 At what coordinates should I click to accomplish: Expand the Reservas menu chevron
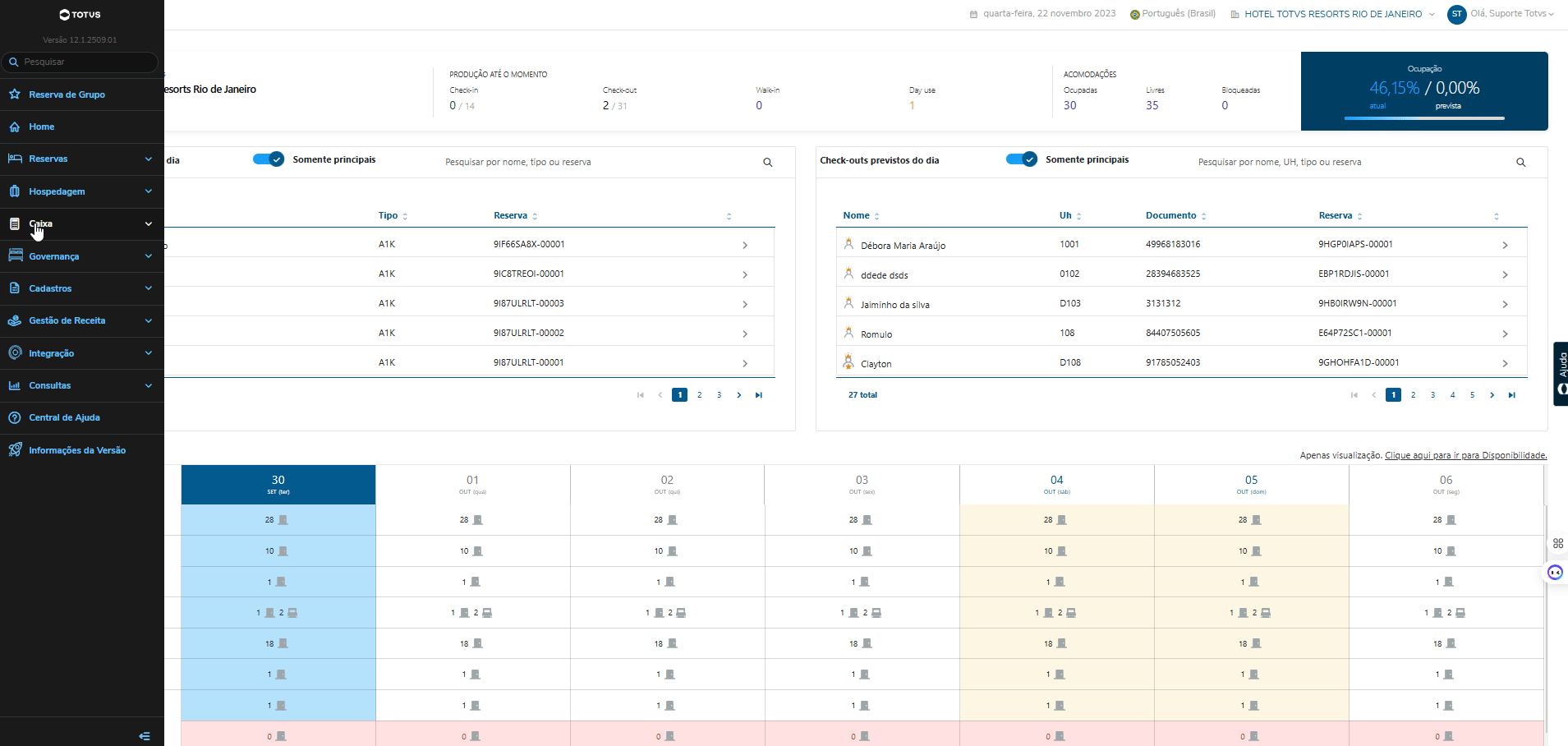148,159
